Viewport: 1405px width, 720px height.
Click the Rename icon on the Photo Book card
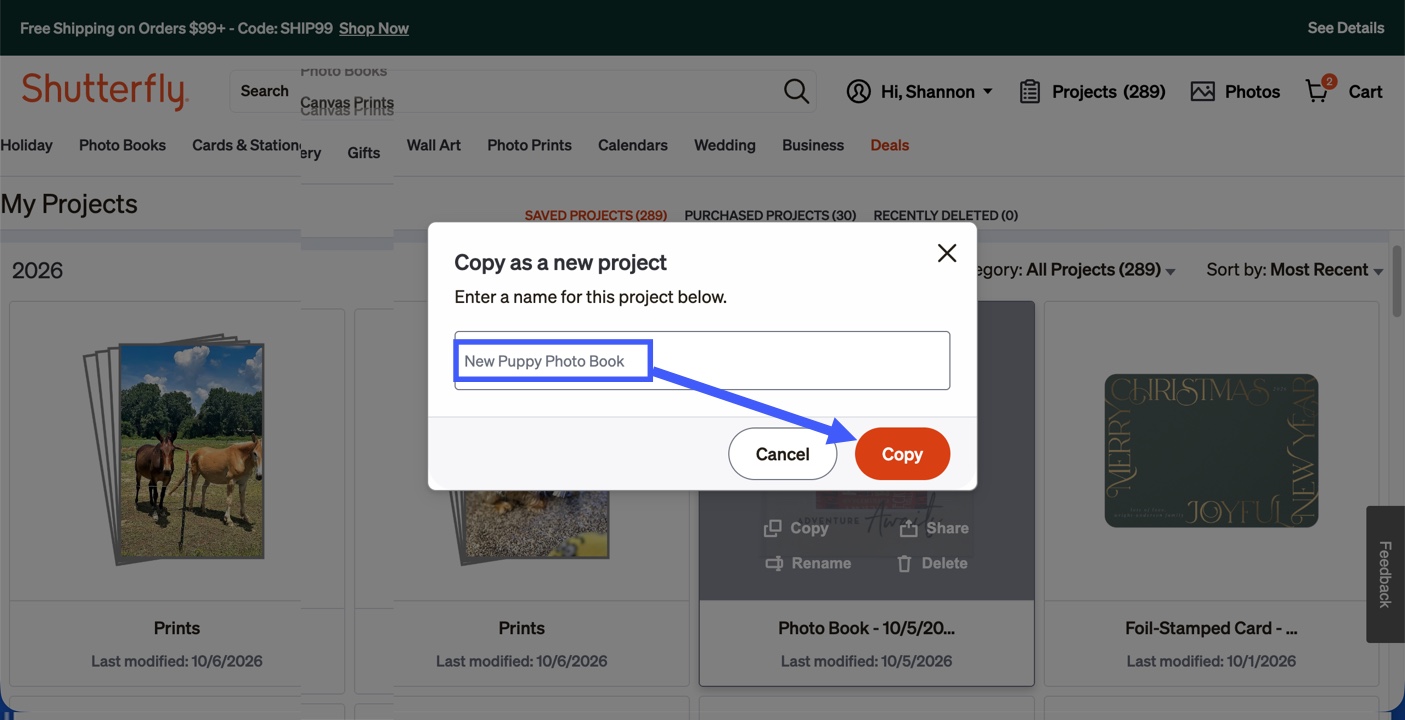pyautogui.click(x=773, y=563)
